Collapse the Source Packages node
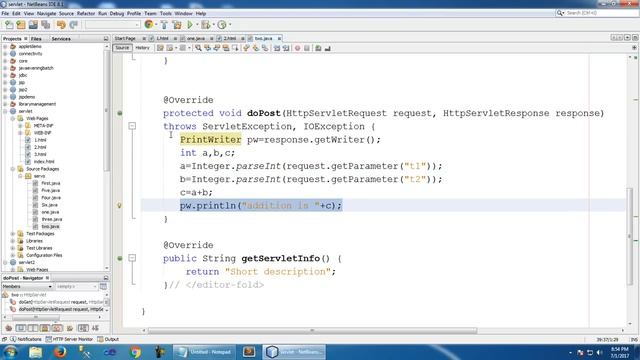The height and width of the screenshot is (360, 640). [x=13, y=169]
